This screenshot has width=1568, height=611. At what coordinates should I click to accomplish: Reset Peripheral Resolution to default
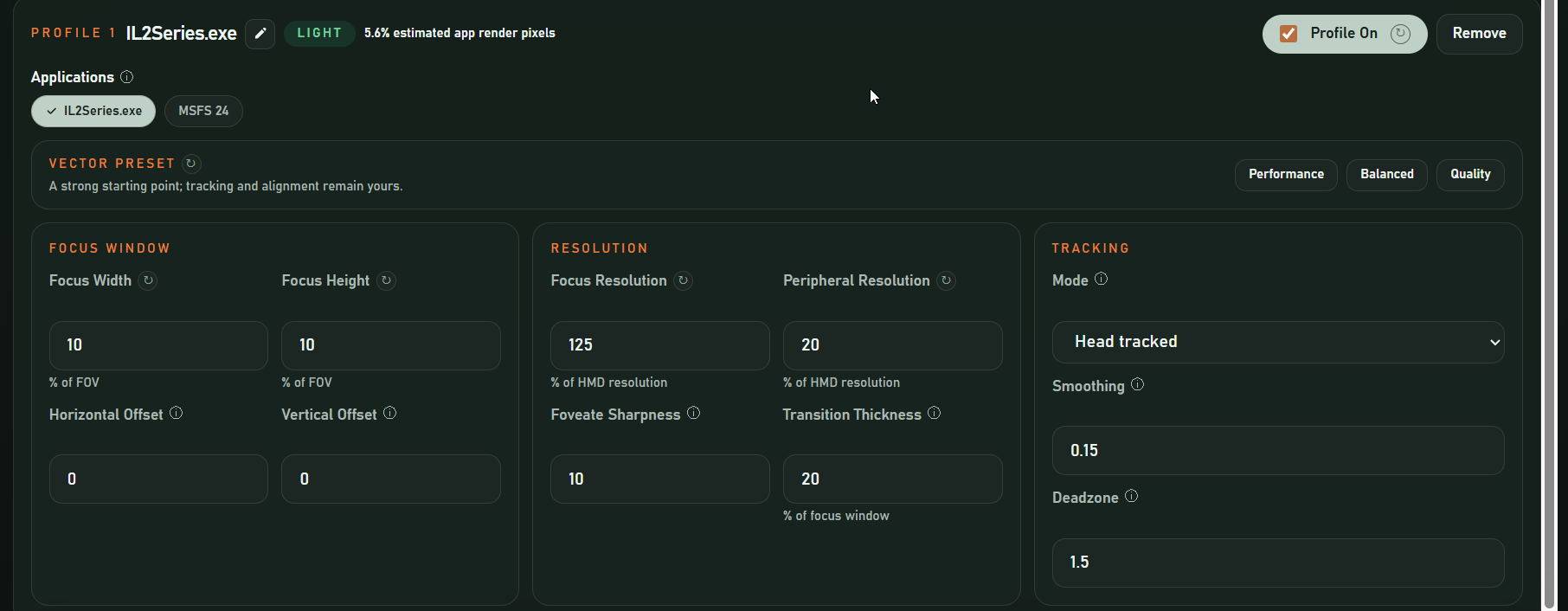click(947, 280)
